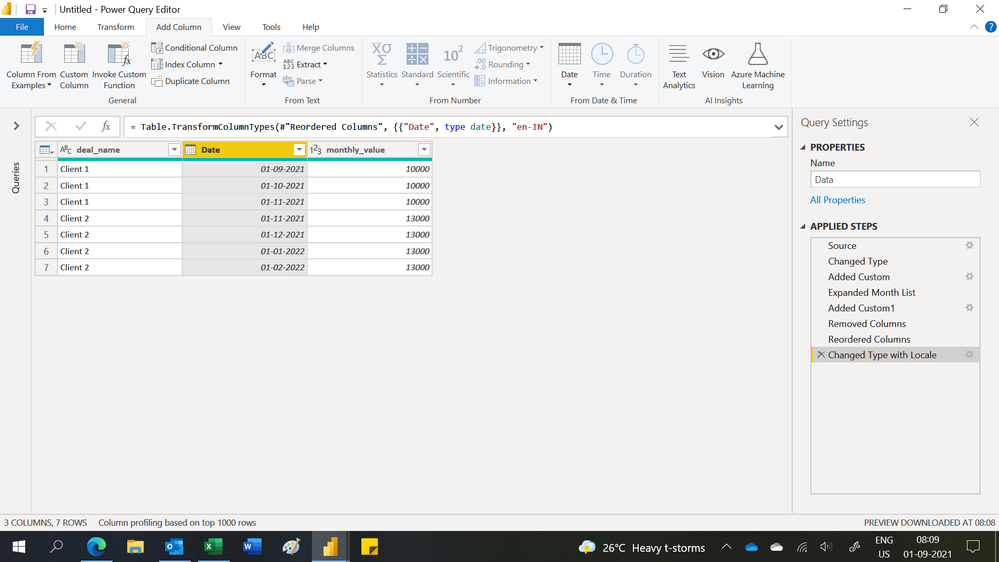Screen dimensions: 999x562
Task: Click the fx add step icon
Action: (106, 126)
